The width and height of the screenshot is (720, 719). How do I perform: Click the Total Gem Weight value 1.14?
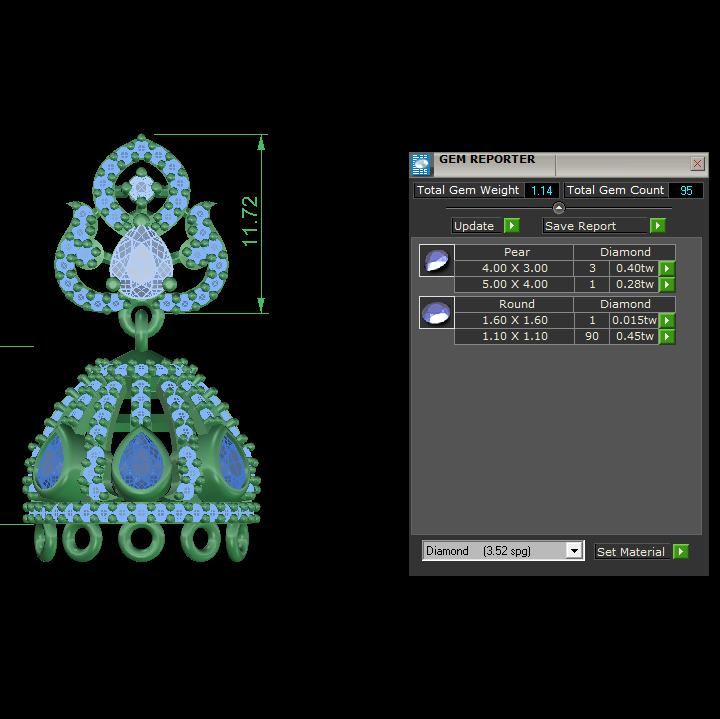541,191
